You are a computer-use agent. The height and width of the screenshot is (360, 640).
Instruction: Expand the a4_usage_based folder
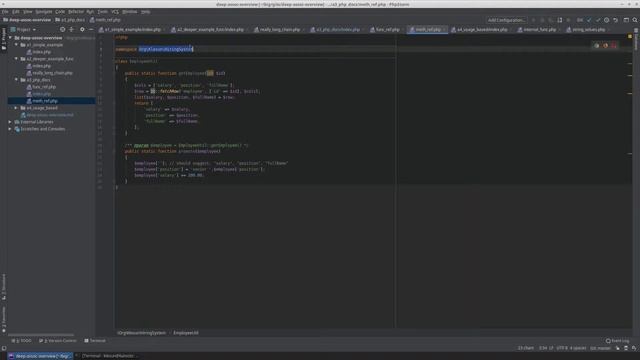(17, 108)
